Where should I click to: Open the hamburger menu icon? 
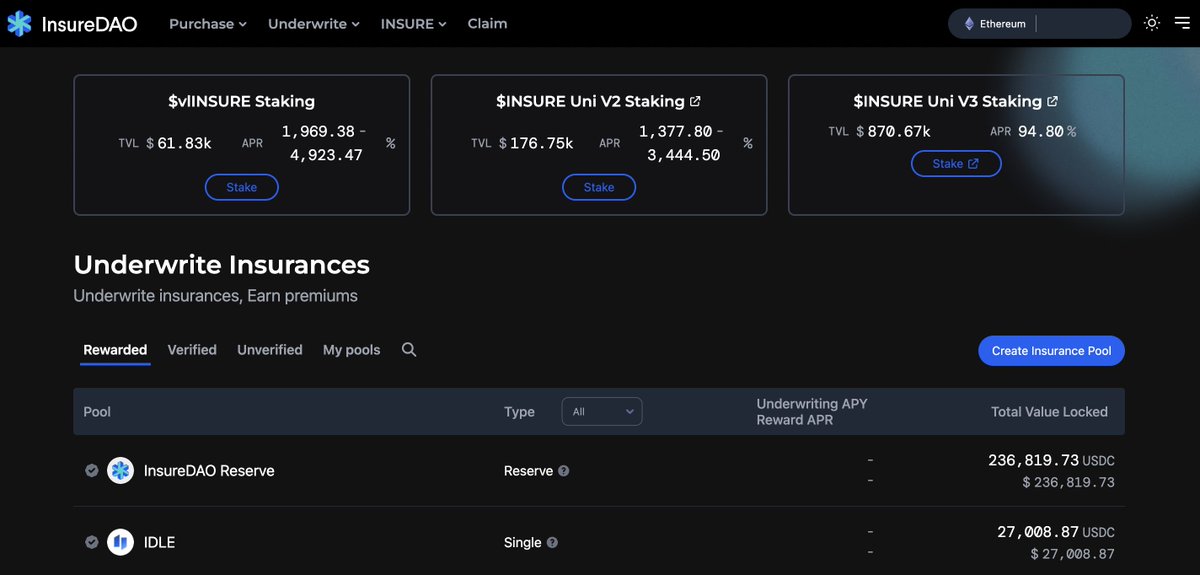point(1182,23)
